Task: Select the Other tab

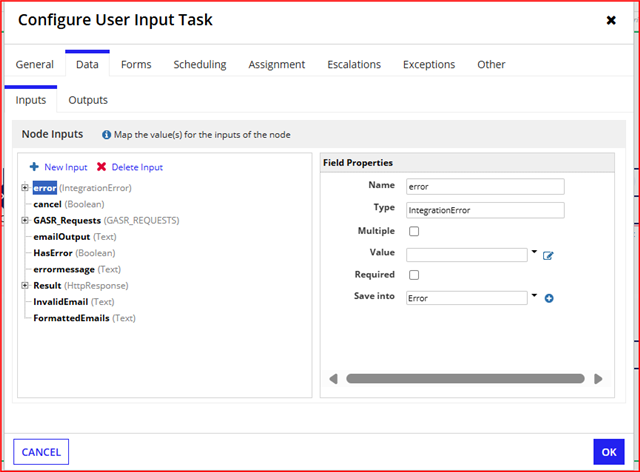Action: pyautogui.click(x=491, y=65)
